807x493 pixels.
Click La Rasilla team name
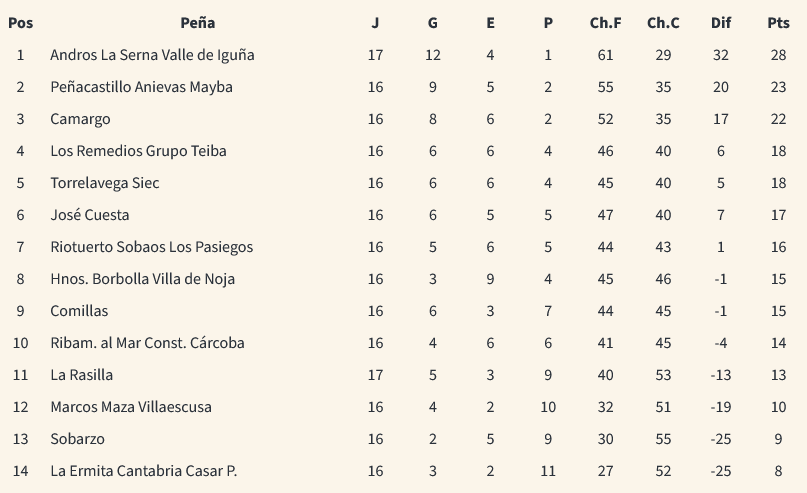click(x=81, y=375)
